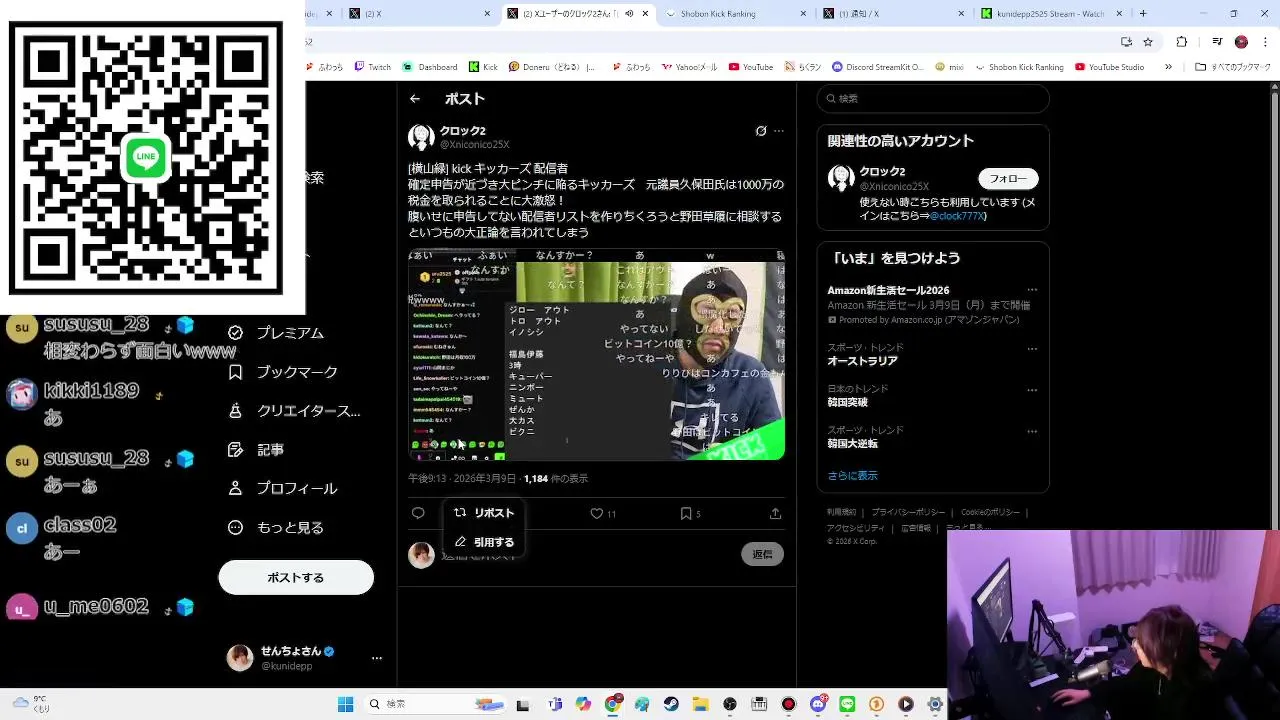Screen dimensions: 1280x720
Task: Click the star to bookmark this page
Action: tap(1148, 42)
